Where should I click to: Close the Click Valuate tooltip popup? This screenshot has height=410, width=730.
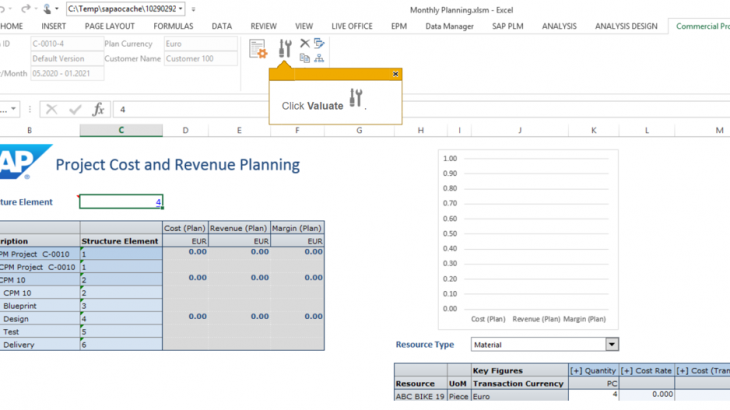pyautogui.click(x=396, y=74)
